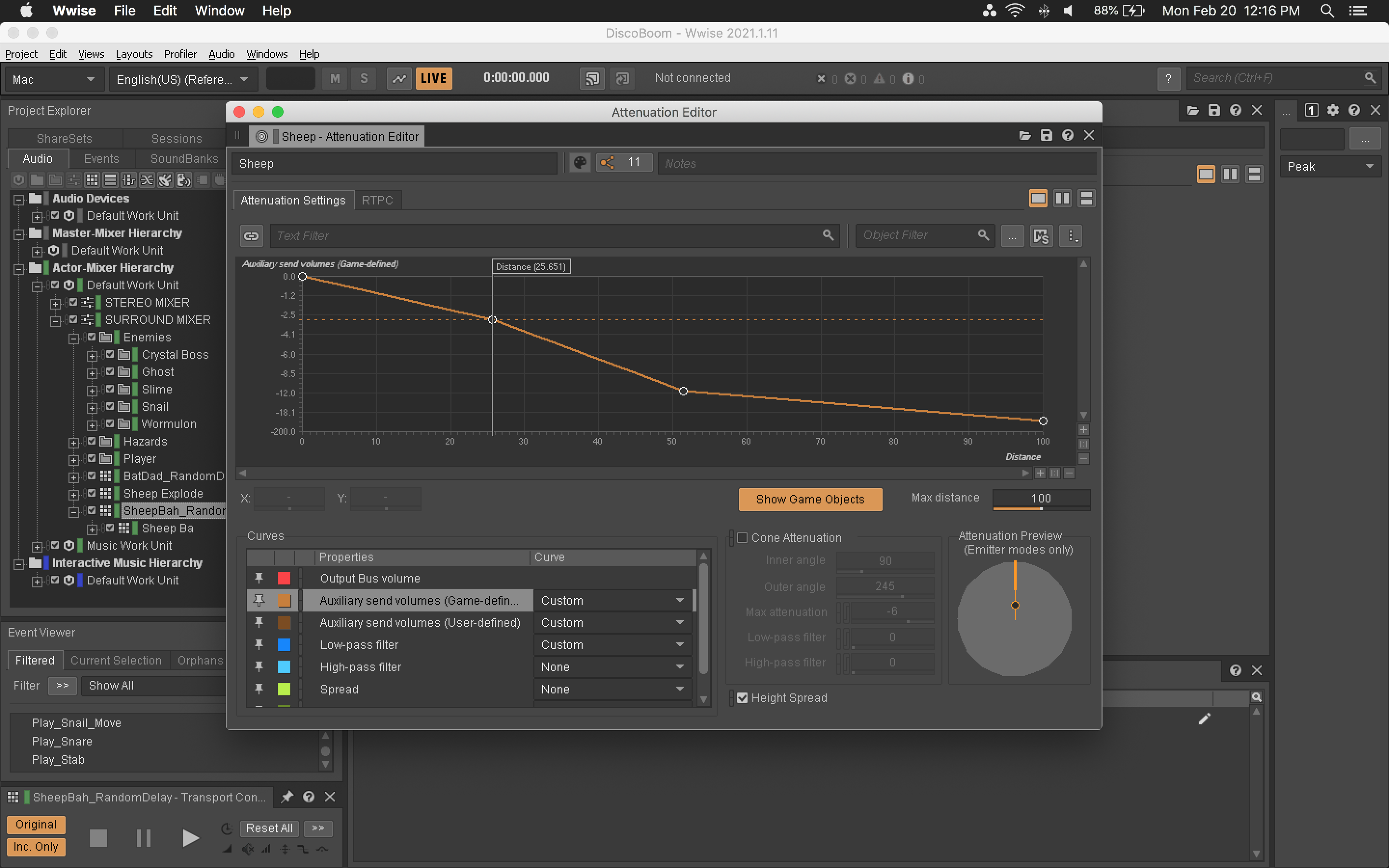Image resolution: width=1389 pixels, height=868 pixels.
Task: Click the play button in Transport Control
Action: point(190,838)
